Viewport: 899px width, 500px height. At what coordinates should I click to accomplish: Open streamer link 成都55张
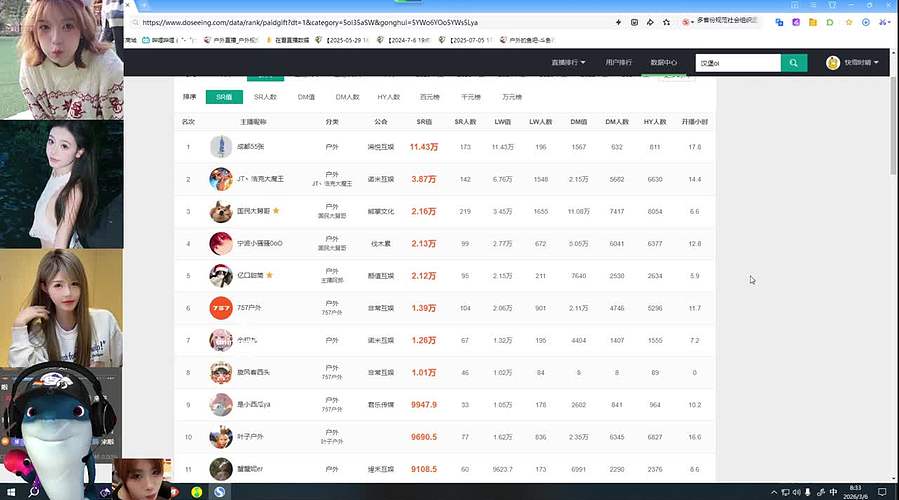[251, 147]
